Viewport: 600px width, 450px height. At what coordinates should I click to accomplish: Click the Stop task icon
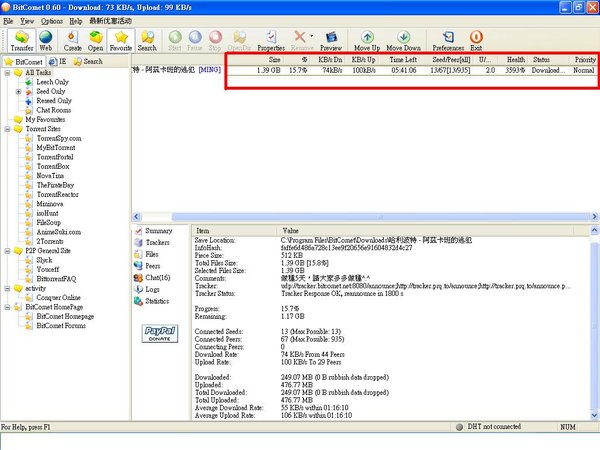[215, 40]
